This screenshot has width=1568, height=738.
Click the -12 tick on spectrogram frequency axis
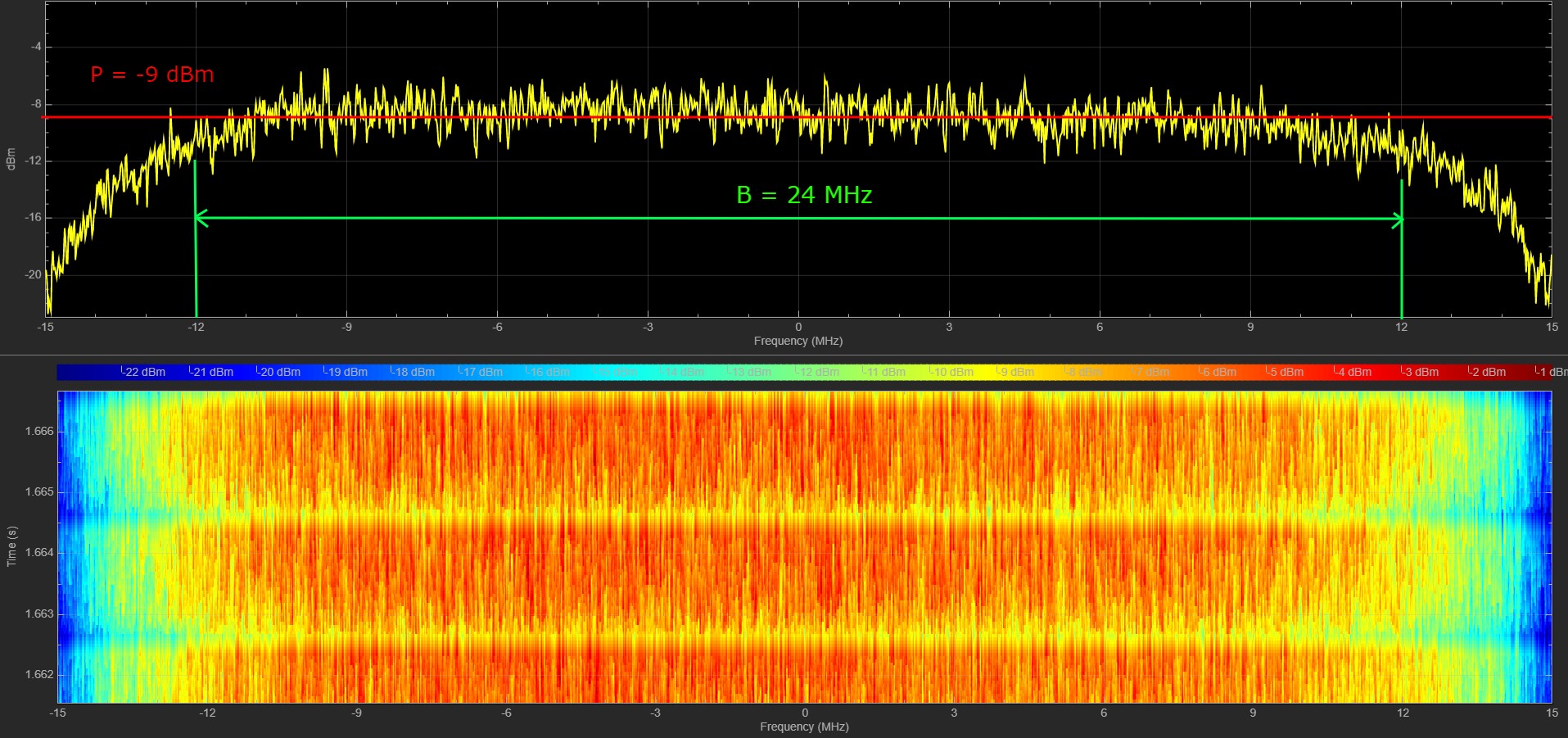[207, 713]
